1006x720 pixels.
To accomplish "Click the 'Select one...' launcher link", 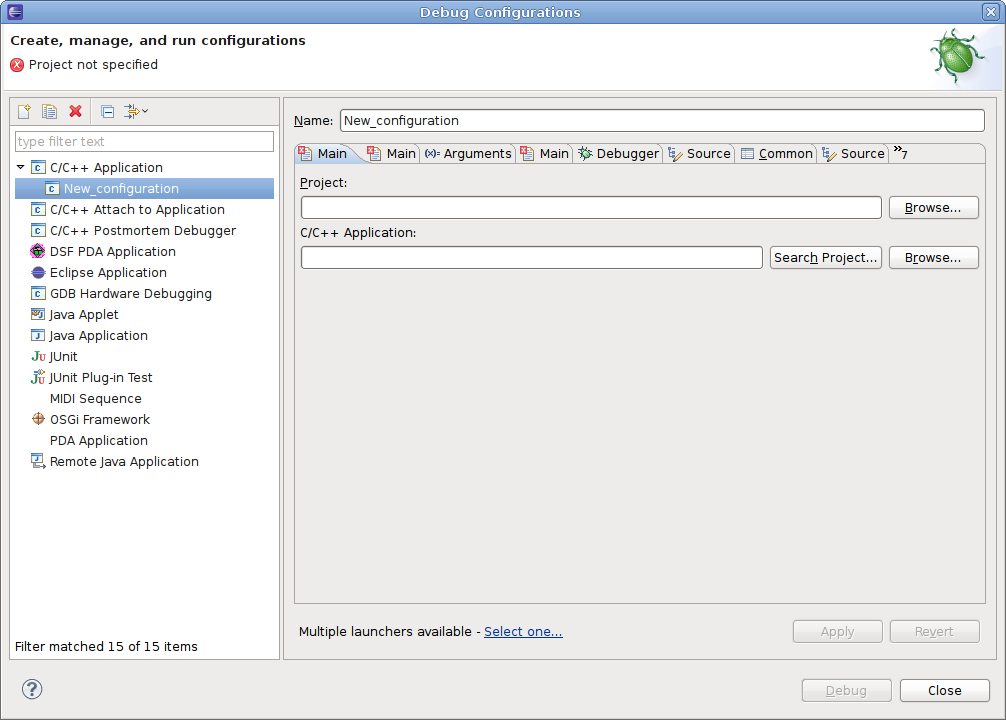I will point(523,632).
